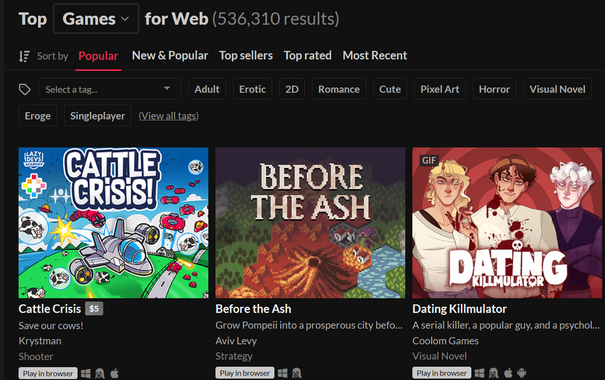Open the Select a tag combo box
Image resolution: width=605 pixels, height=380 pixels.
pos(109,89)
